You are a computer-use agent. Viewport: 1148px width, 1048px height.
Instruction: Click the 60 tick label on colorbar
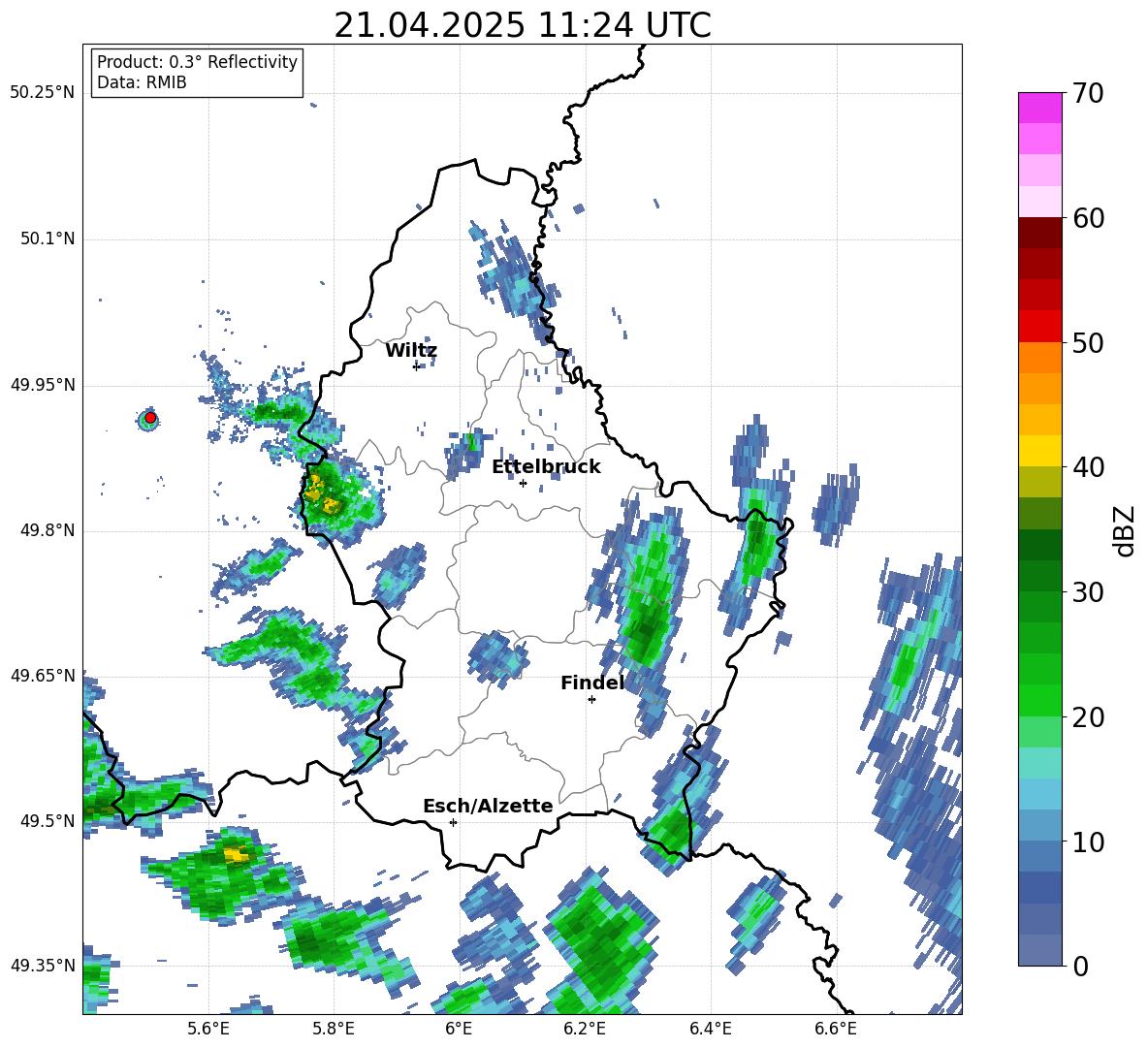pos(1087,218)
